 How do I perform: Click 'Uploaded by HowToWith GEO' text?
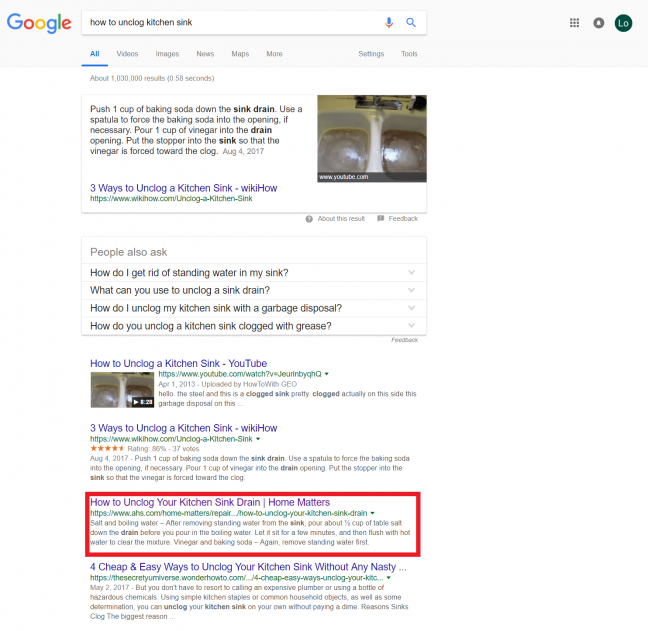249,384
